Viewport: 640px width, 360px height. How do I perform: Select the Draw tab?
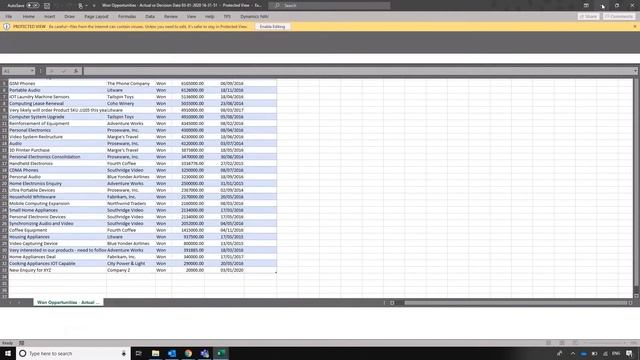[69, 16]
